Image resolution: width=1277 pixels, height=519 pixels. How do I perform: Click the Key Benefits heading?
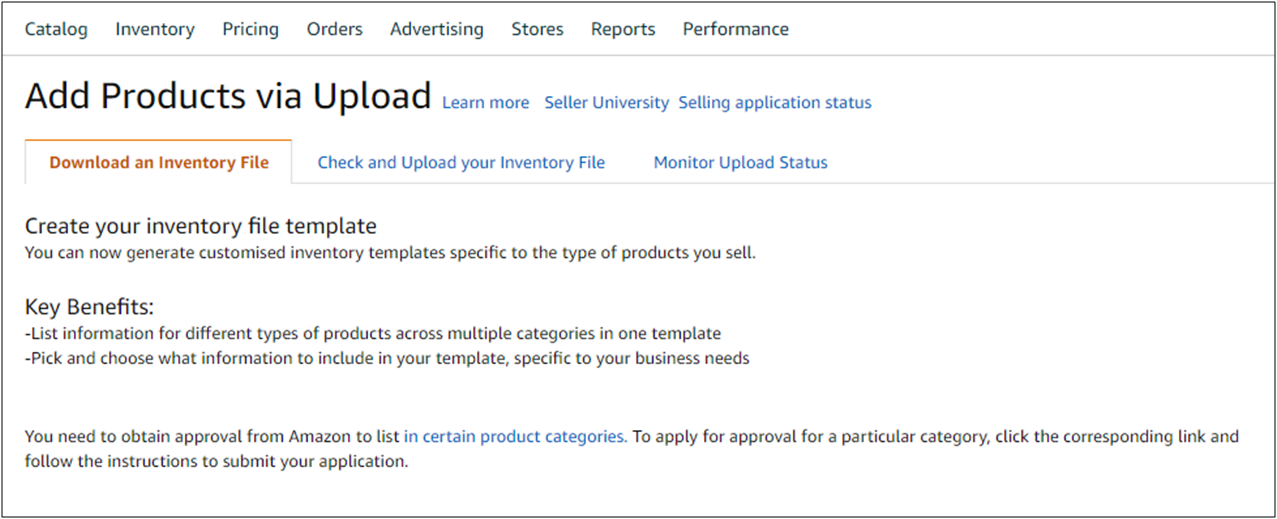[x=89, y=307]
